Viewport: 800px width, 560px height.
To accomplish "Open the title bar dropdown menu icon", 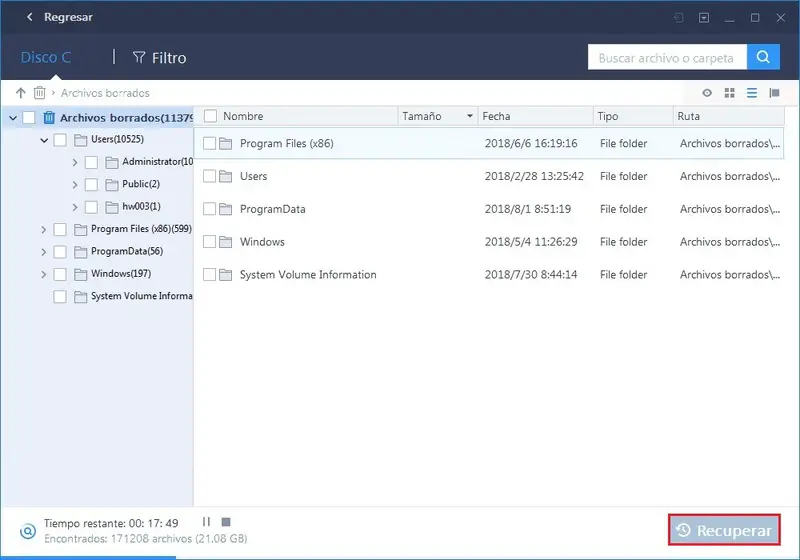I will tap(704, 18).
